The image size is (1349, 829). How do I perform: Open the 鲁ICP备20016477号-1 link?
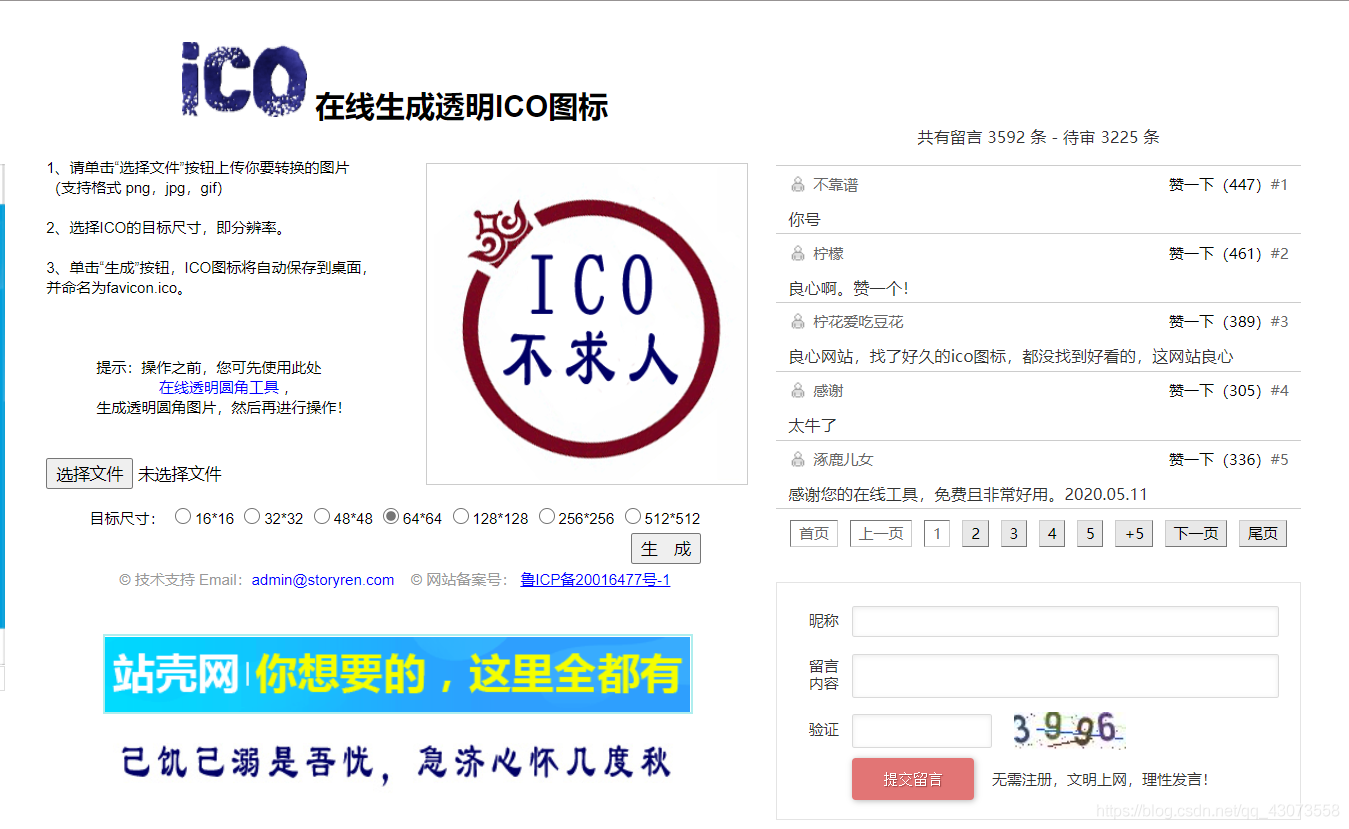596,580
